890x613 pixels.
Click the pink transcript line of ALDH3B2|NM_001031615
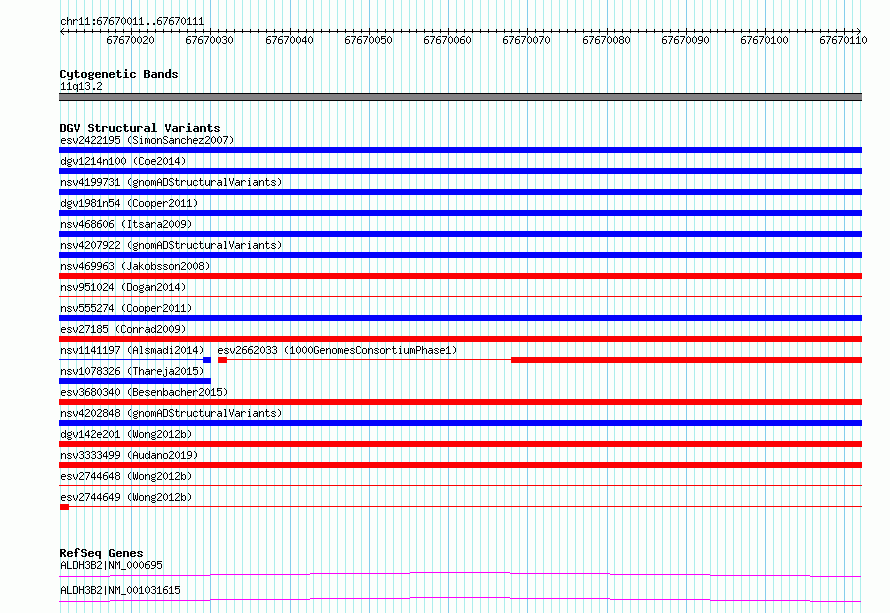(460, 599)
